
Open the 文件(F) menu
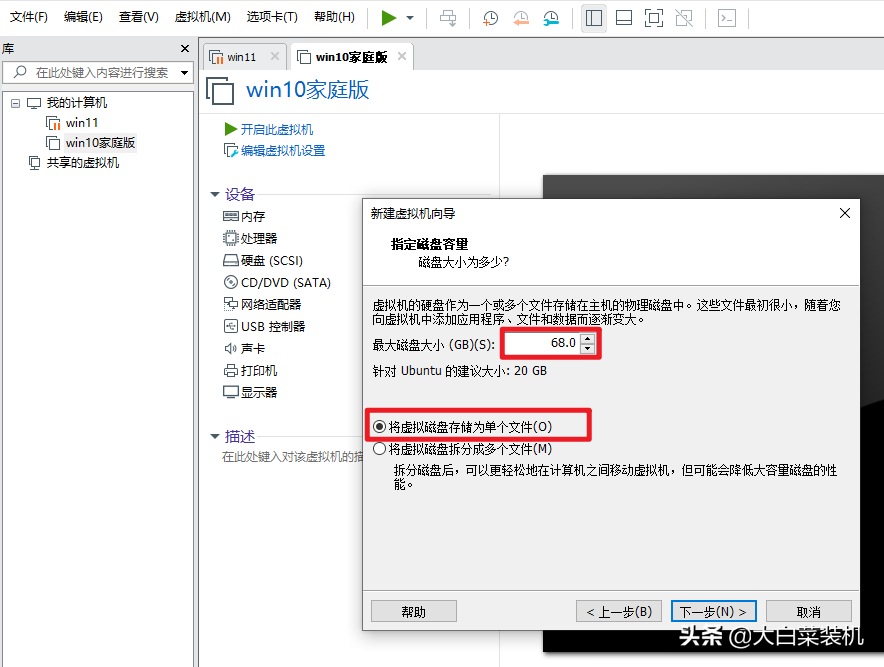click(x=29, y=17)
